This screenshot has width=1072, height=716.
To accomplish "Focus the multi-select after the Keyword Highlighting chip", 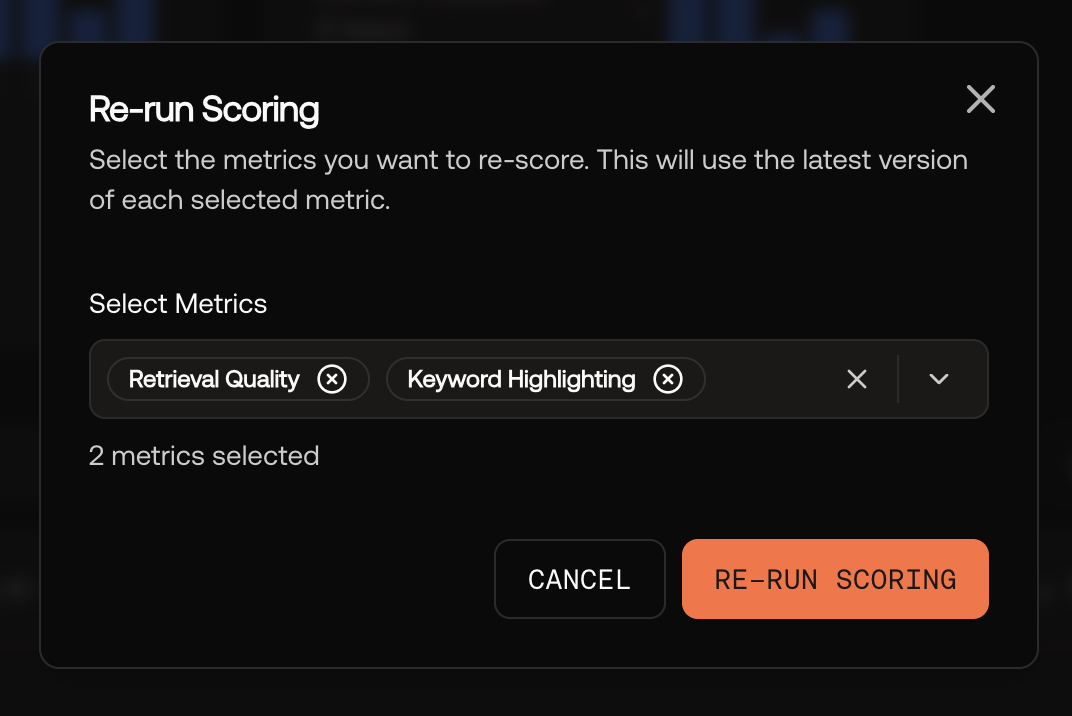I will (773, 379).
